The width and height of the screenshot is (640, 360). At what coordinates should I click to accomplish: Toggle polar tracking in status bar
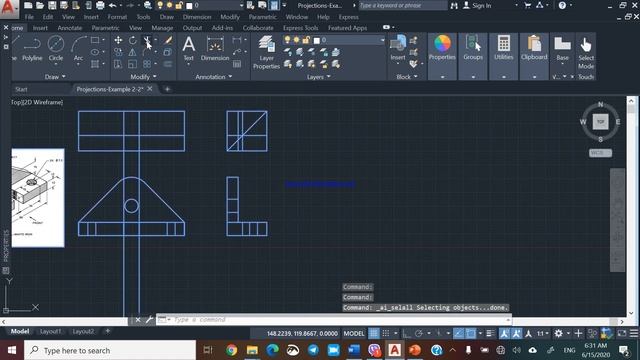pyautogui.click(x=419, y=333)
